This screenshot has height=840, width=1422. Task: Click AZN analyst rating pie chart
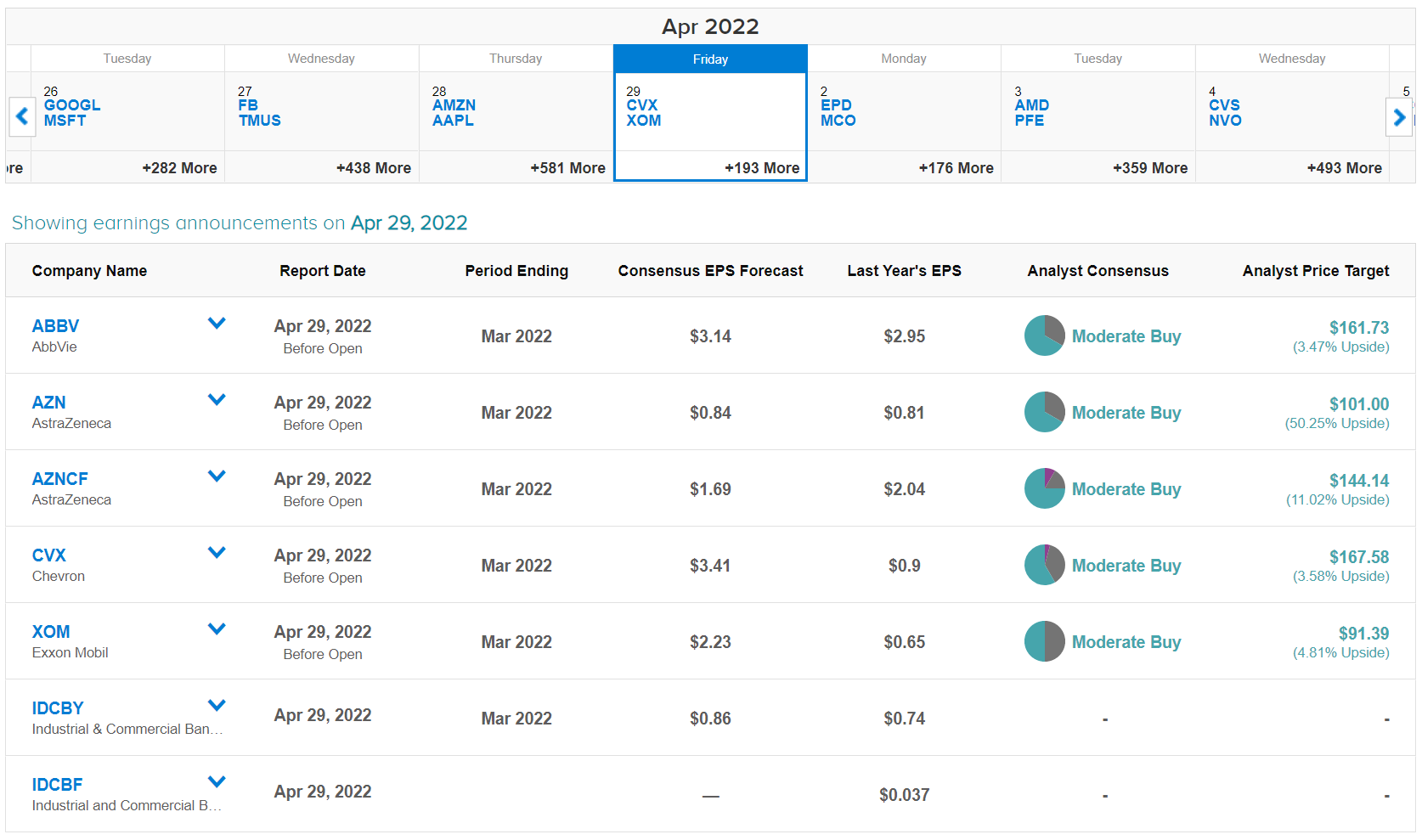coord(1044,412)
